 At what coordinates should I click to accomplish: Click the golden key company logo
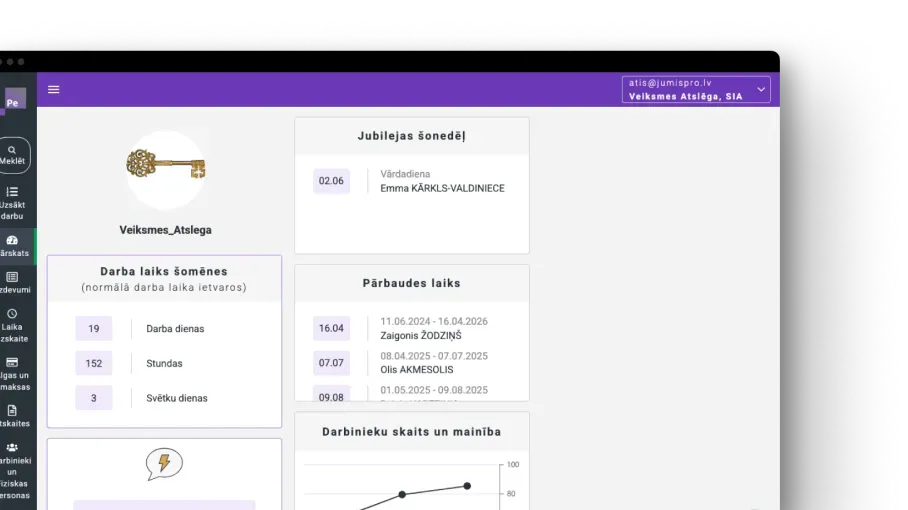click(166, 165)
